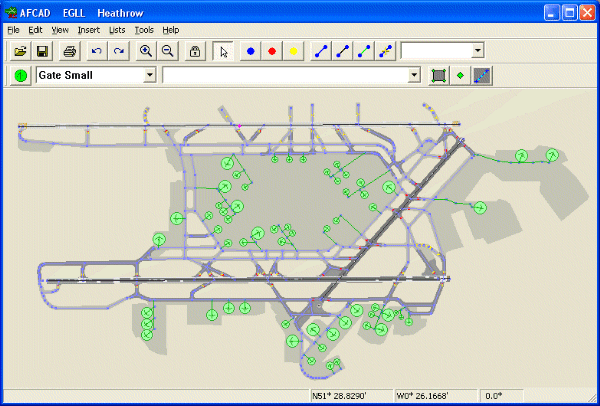
Task: Click the green parking spot tool button
Action: pyautogui.click(x=20, y=75)
